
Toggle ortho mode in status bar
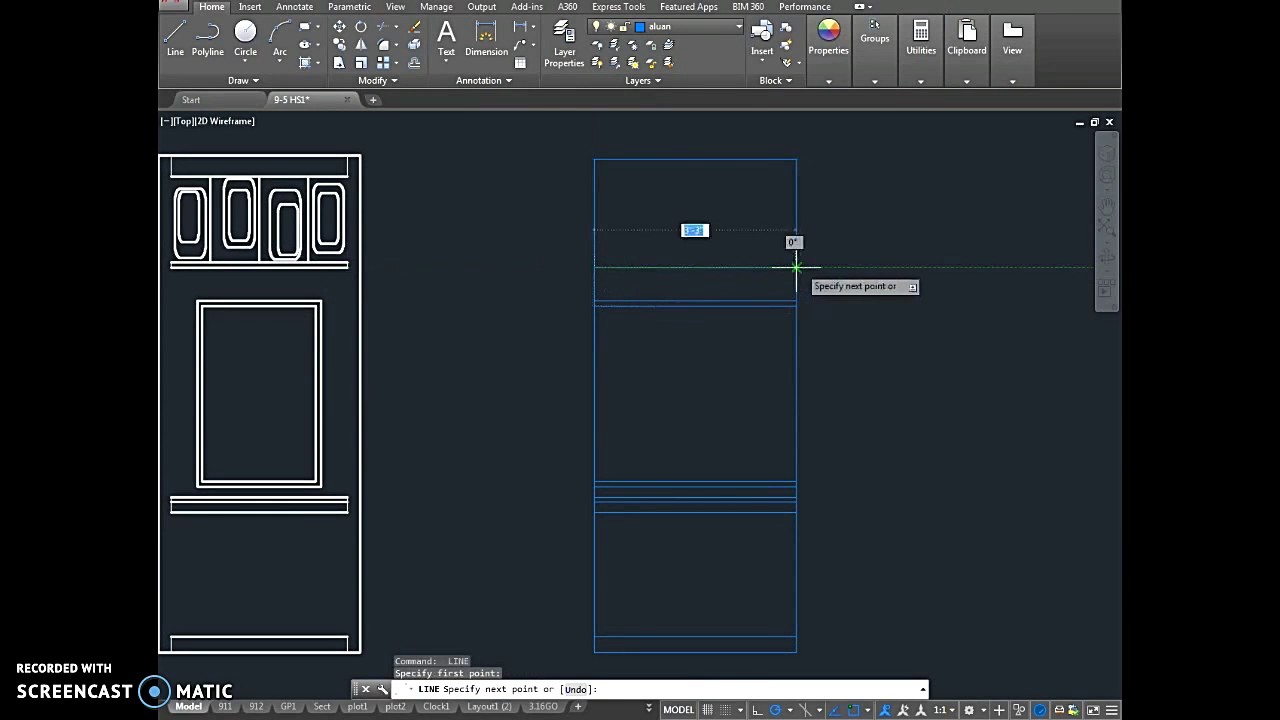(757, 710)
